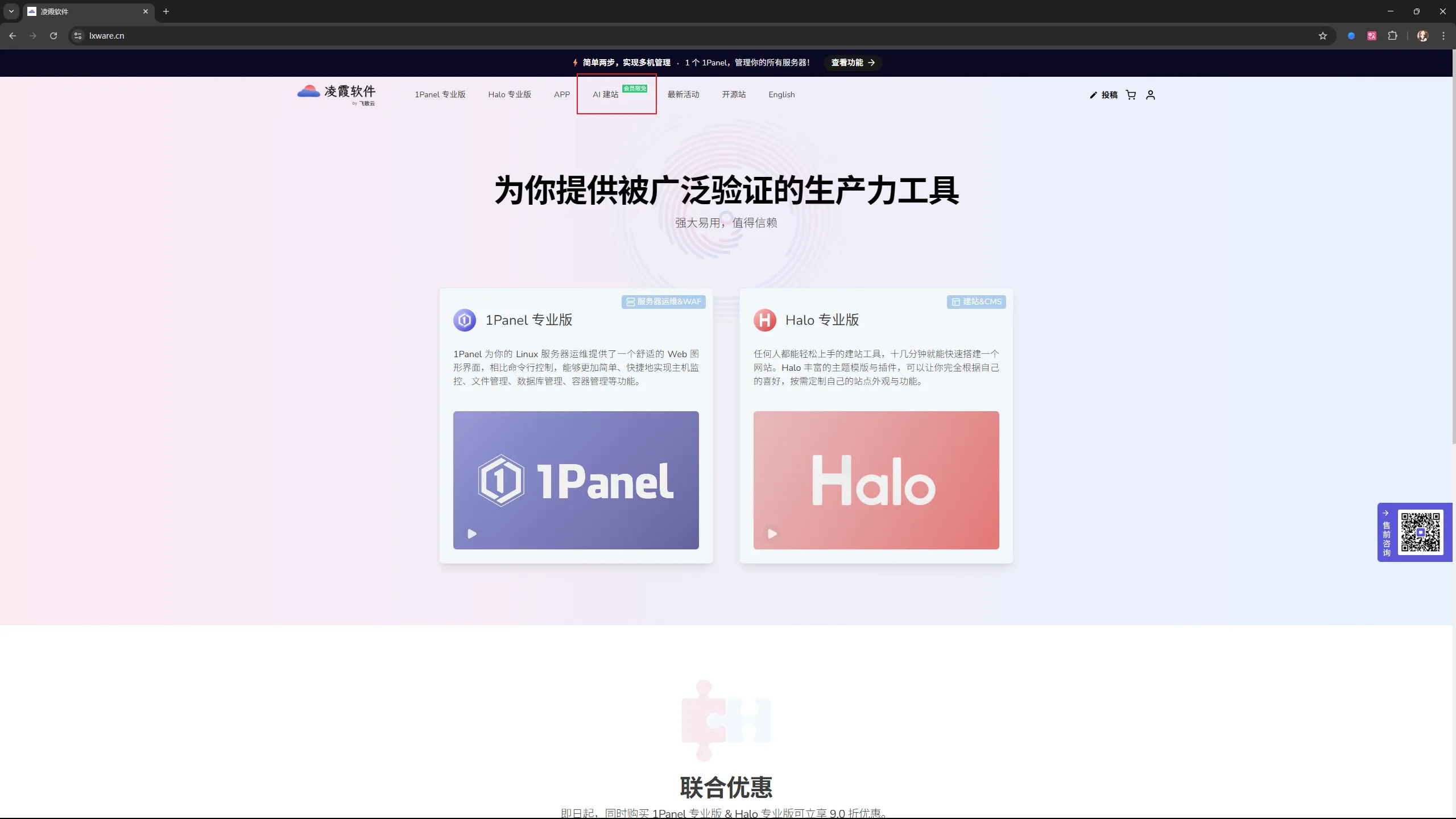Image resolution: width=1456 pixels, height=819 pixels.
Task: Open the shopping cart icon
Action: [x=1131, y=95]
